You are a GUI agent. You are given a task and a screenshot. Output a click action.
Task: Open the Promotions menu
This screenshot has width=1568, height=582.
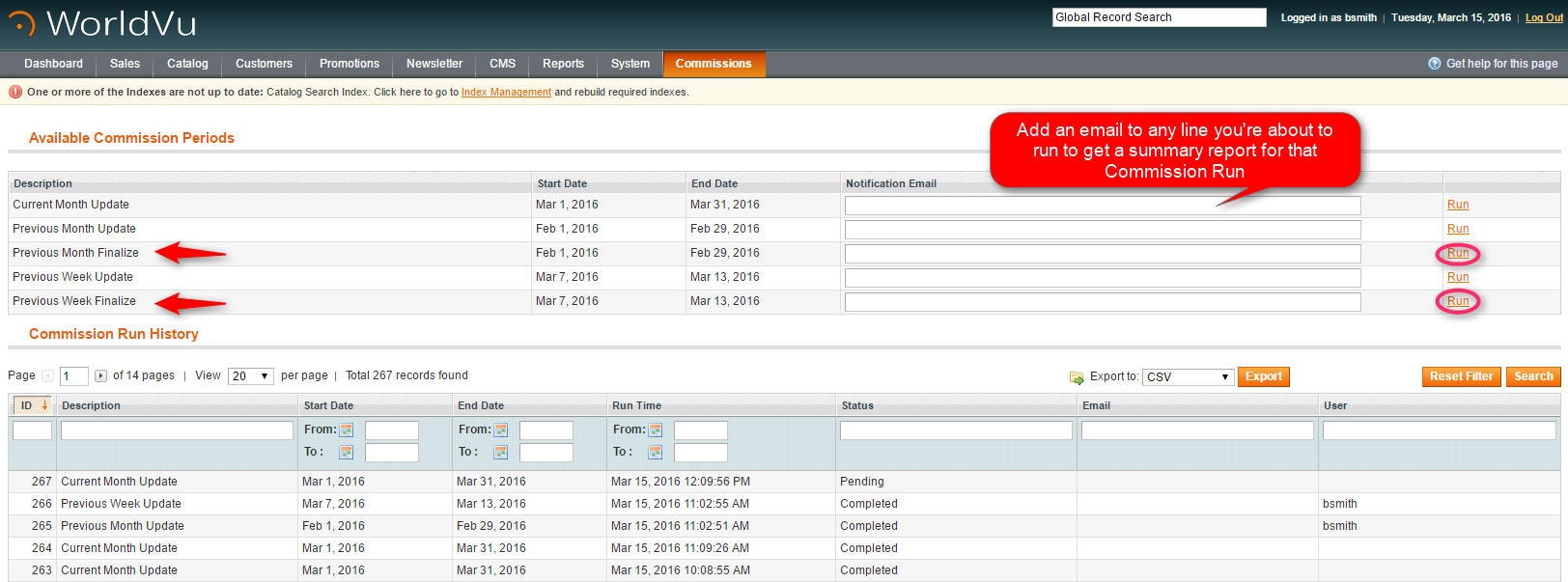click(x=350, y=64)
